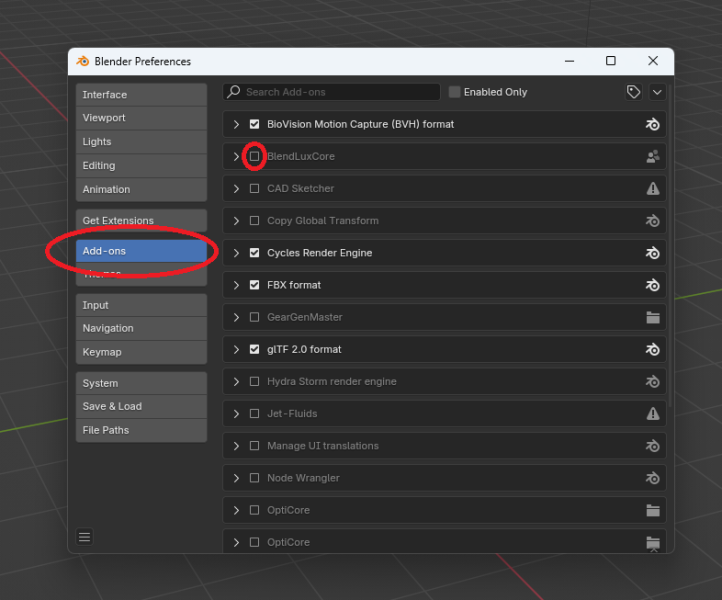This screenshot has height=600, width=722.
Task: Enable the GearGenMaster add-on
Action: point(254,317)
